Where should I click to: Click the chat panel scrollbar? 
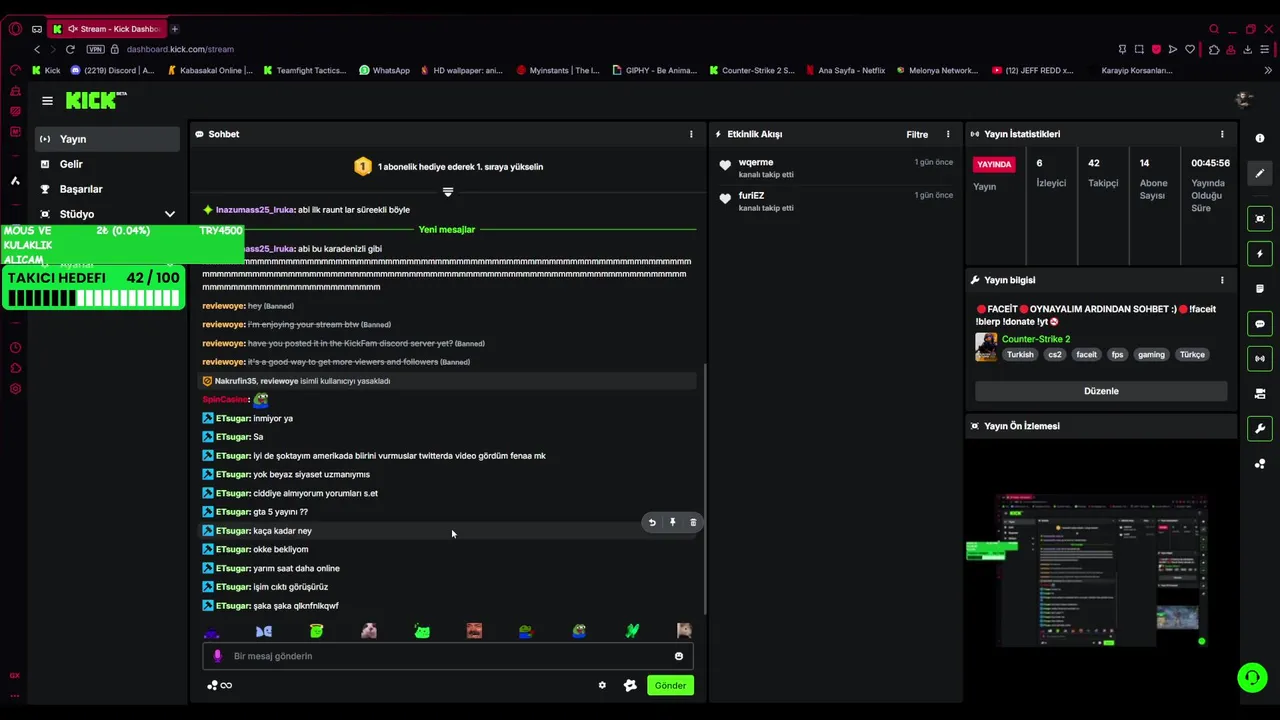tap(705, 488)
